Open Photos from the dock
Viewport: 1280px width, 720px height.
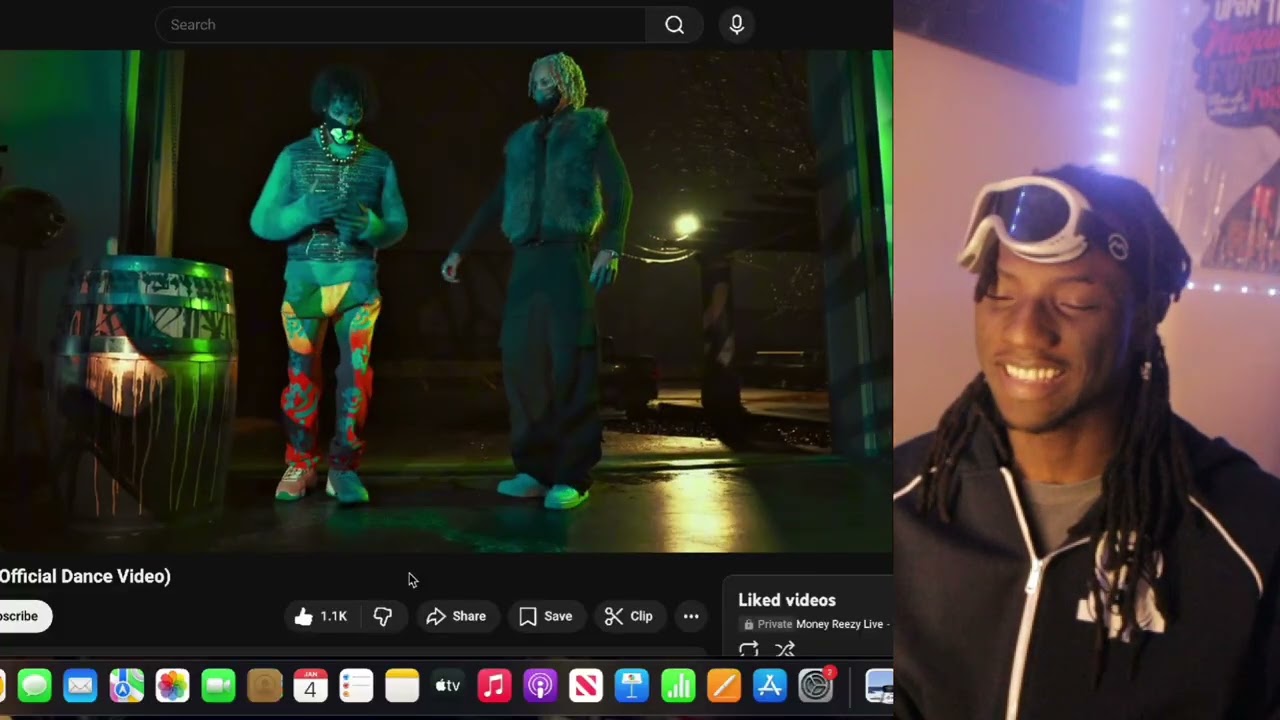[172, 686]
